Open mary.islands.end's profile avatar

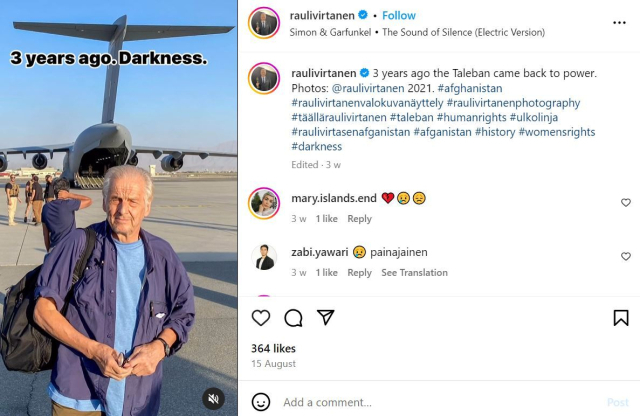tap(264, 203)
